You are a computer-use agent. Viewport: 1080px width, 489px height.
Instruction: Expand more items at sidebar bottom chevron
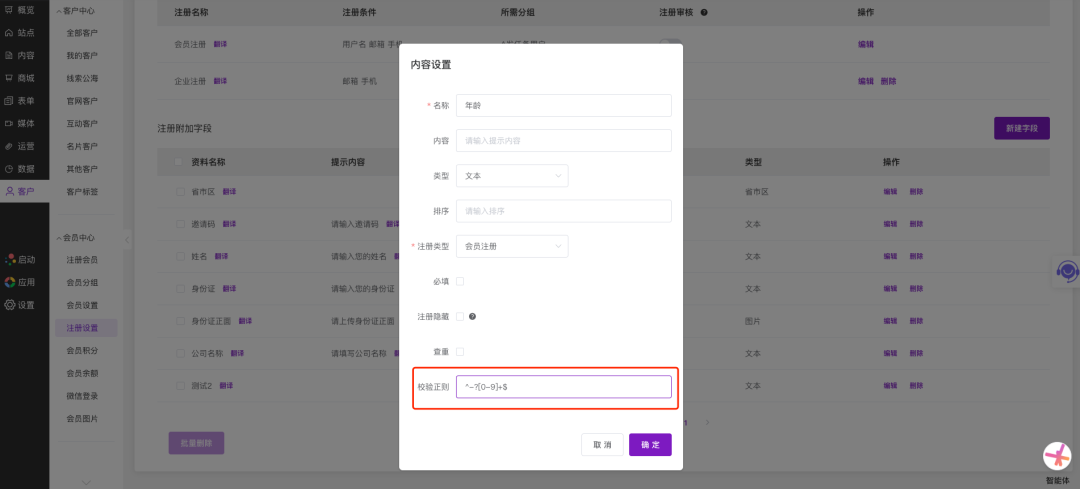86,481
